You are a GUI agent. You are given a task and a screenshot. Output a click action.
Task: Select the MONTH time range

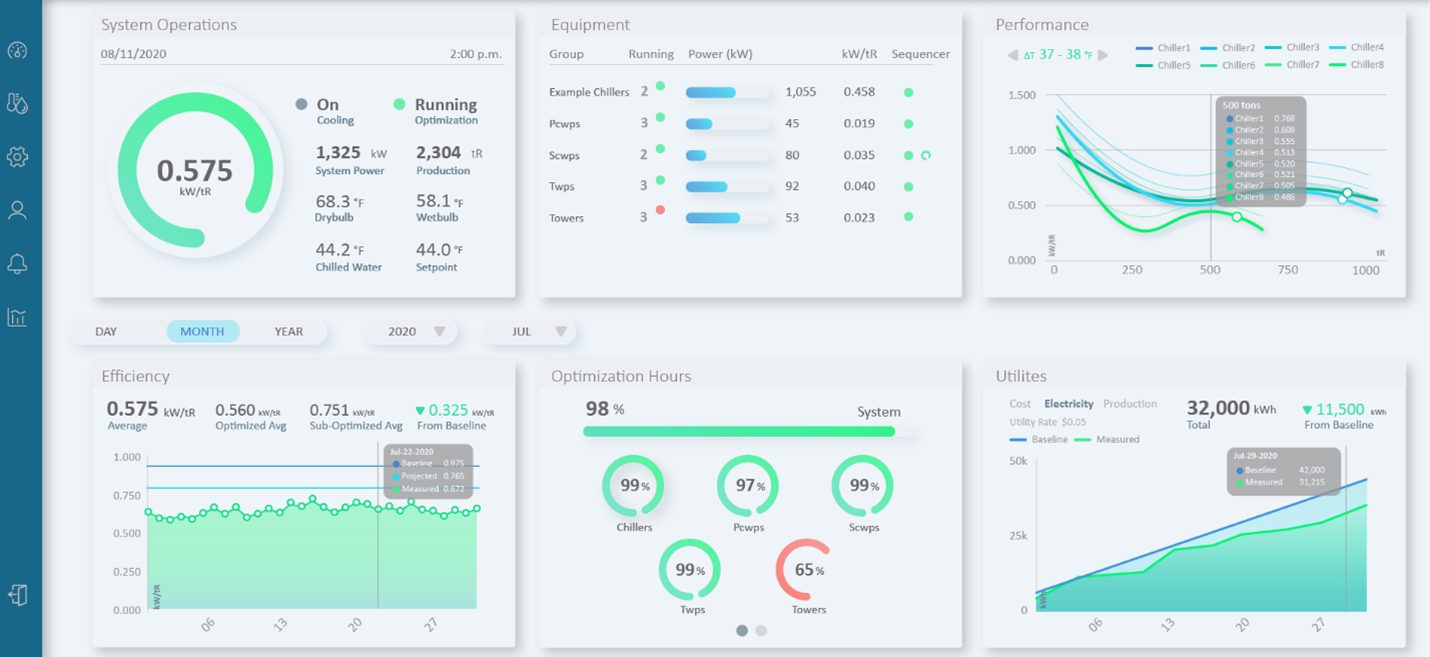tap(202, 332)
